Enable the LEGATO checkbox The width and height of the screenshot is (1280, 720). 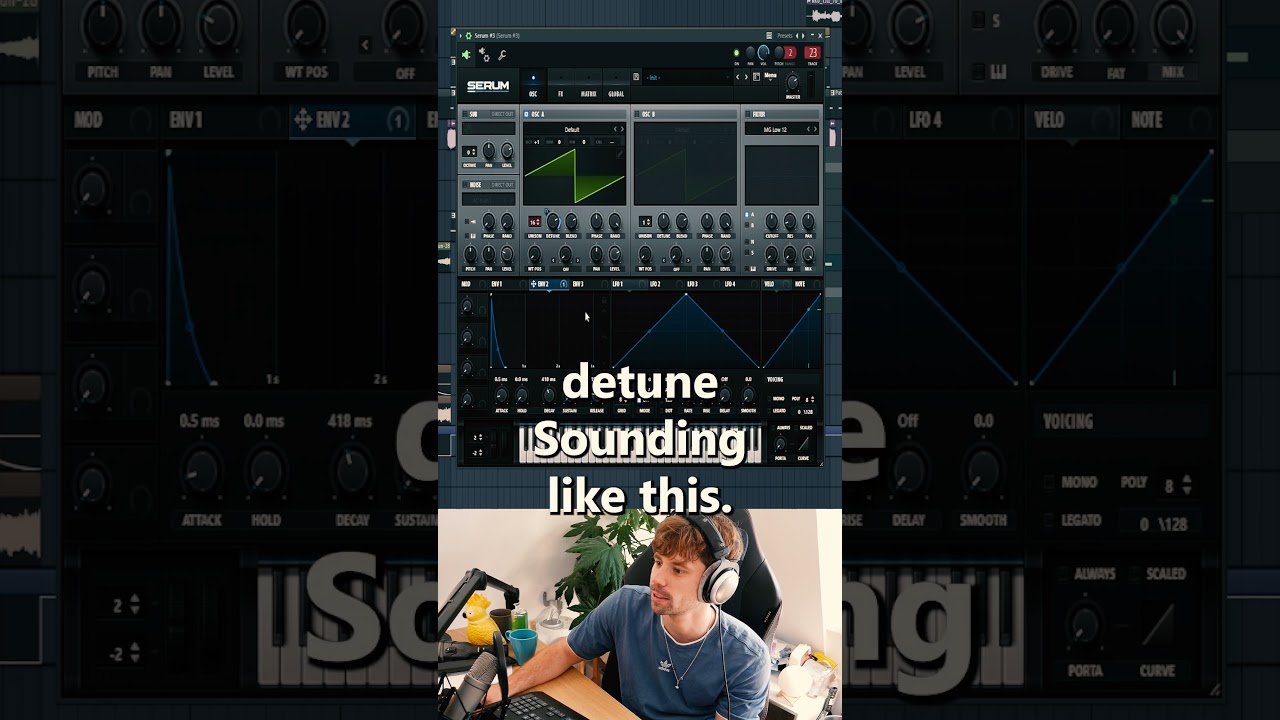(x=769, y=411)
